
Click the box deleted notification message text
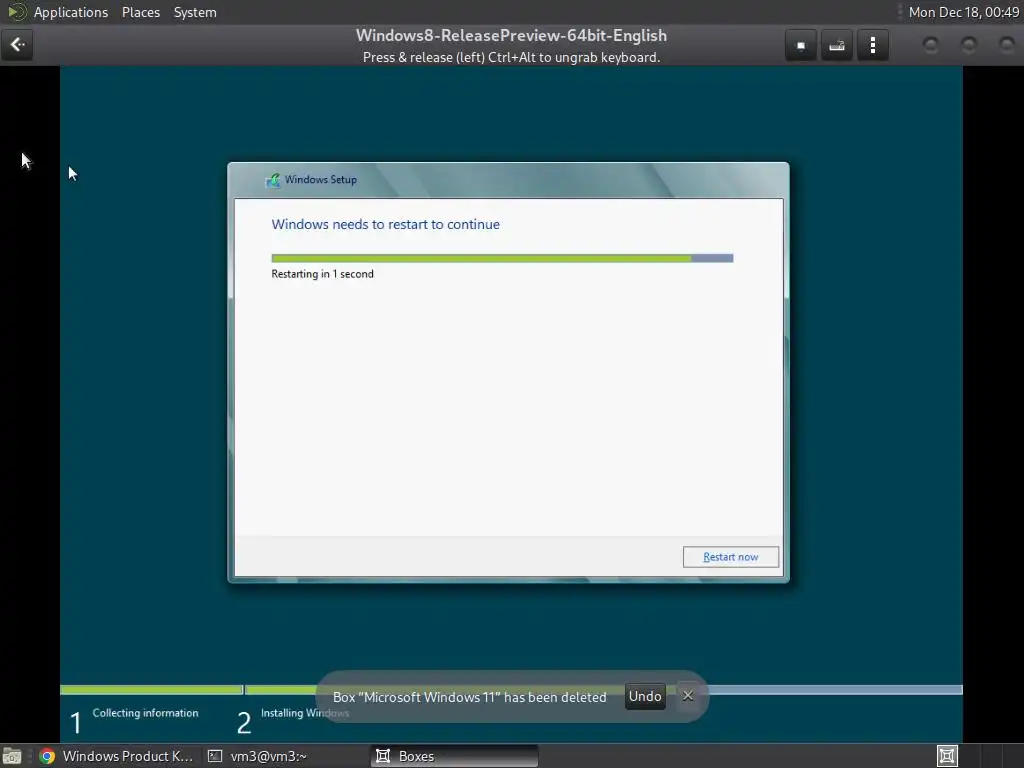tap(470, 697)
